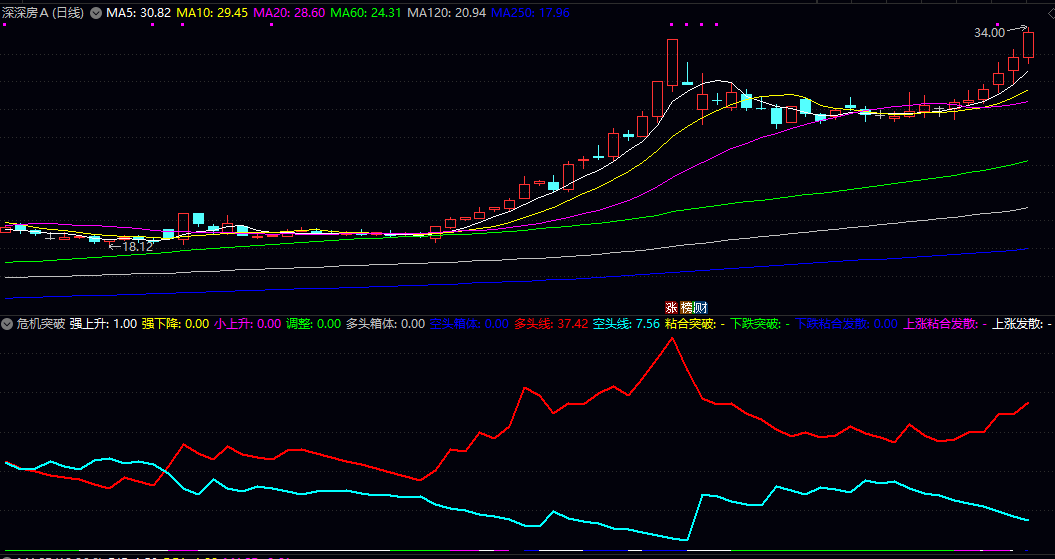
Task: Select the MA5 moving average label
Action: pyautogui.click(x=139, y=13)
